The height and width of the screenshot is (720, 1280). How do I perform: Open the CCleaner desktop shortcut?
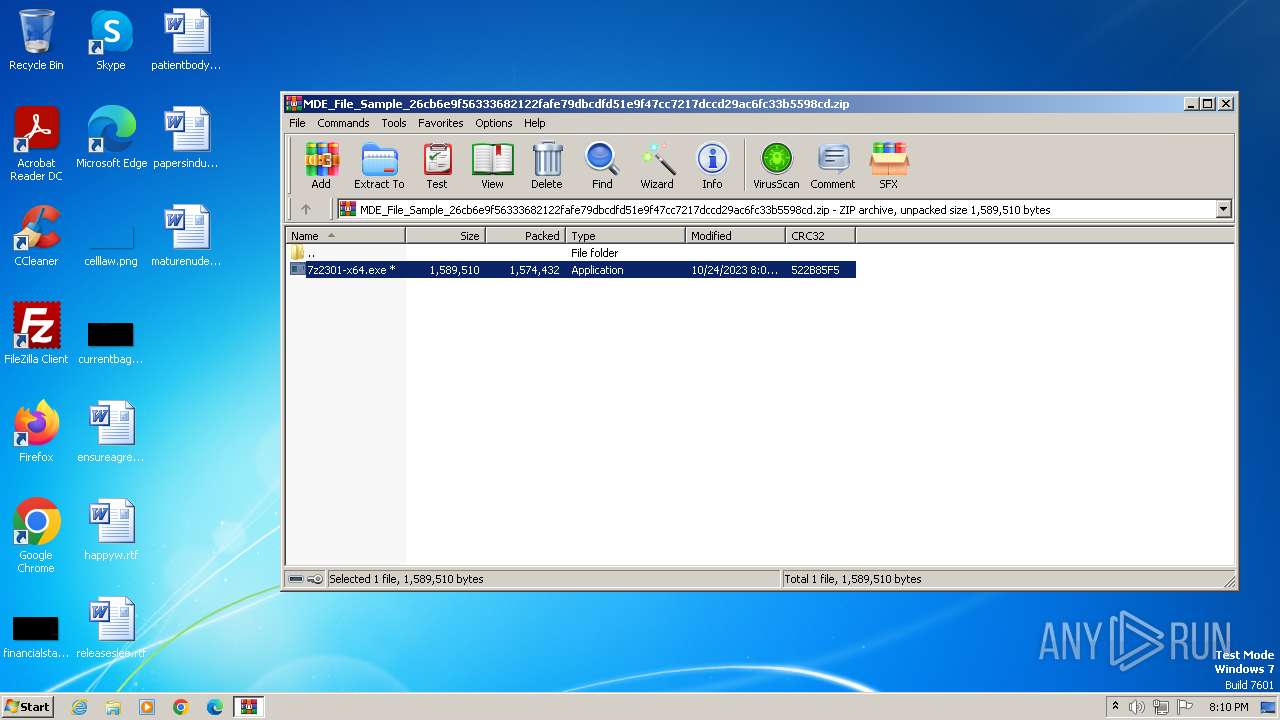[x=36, y=236]
